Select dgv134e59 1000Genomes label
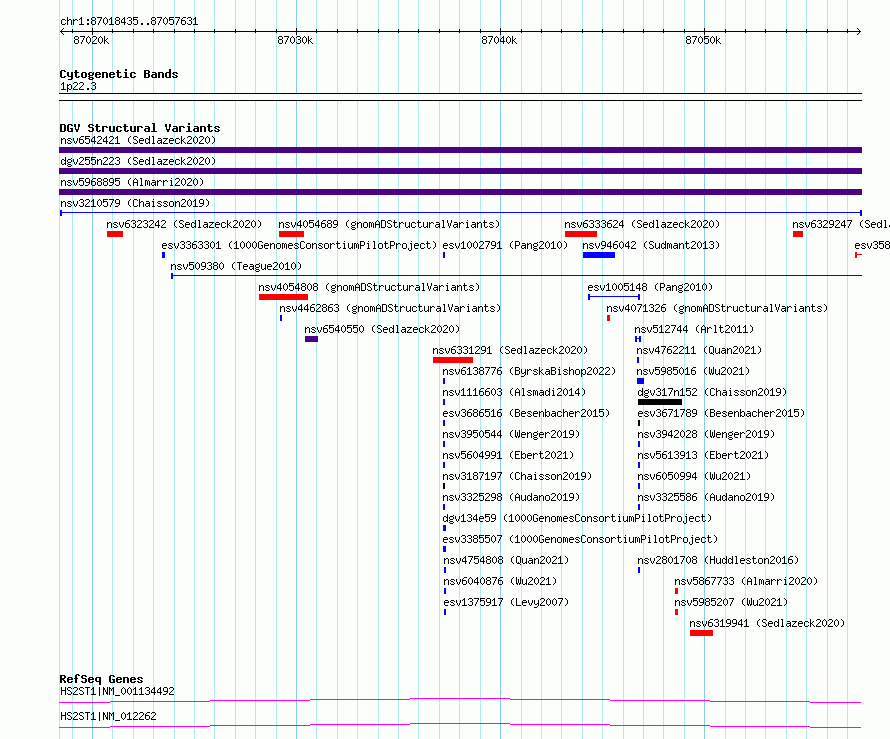The width and height of the screenshot is (890, 739). coord(577,518)
